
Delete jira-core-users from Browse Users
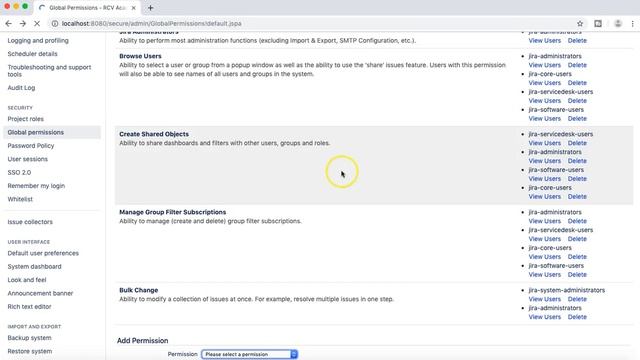point(577,83)
